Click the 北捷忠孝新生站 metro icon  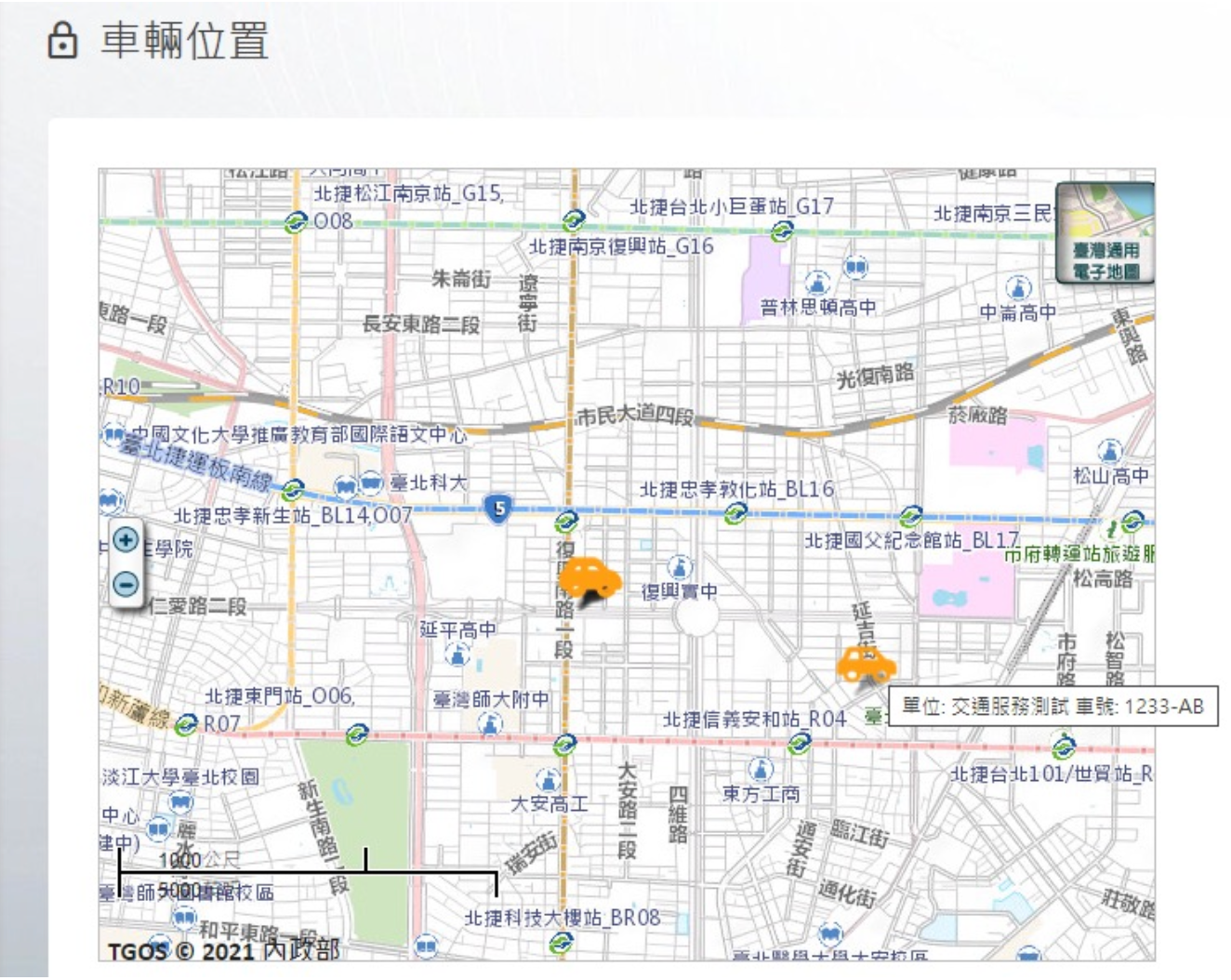tap(293, 489)
